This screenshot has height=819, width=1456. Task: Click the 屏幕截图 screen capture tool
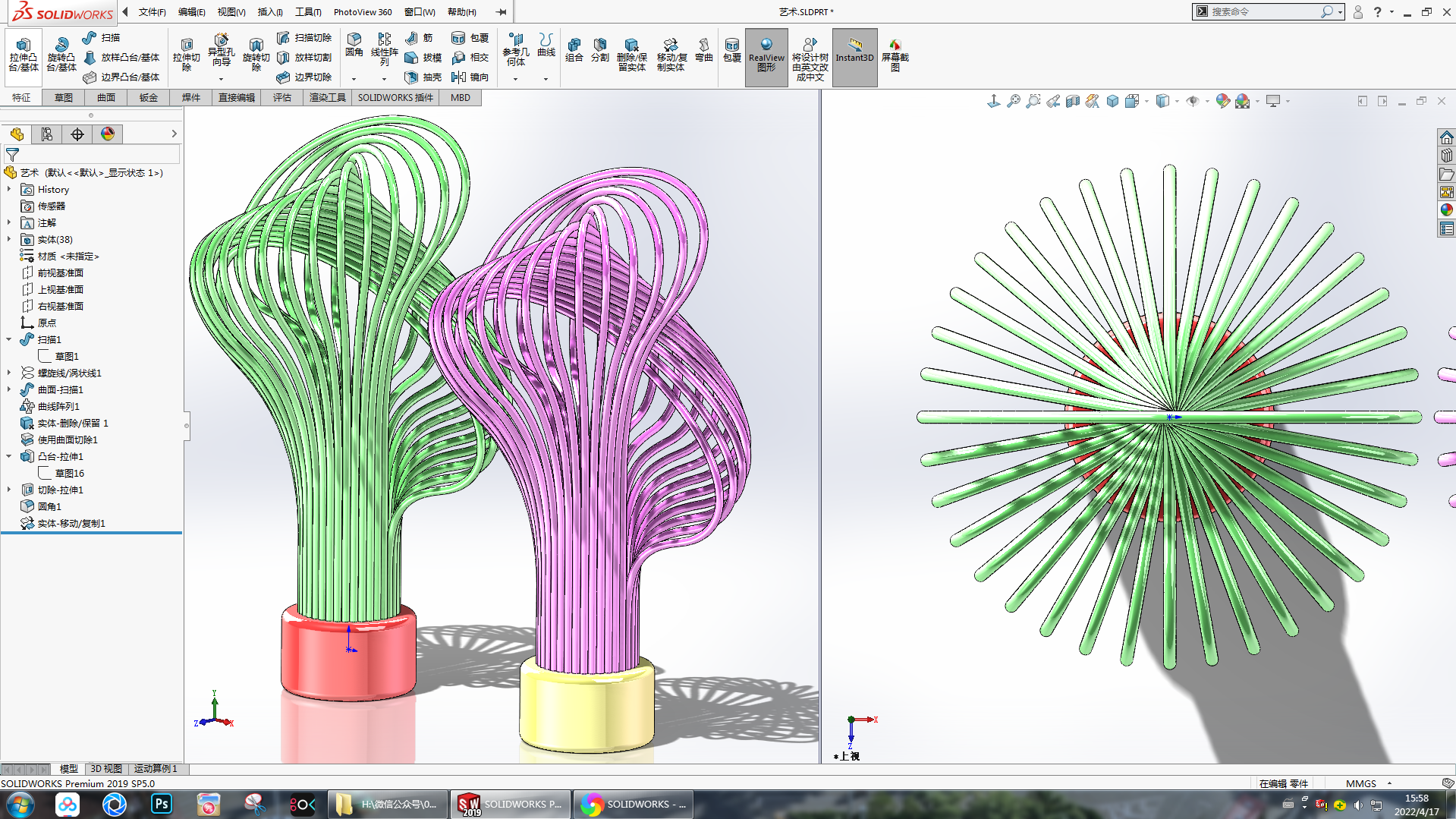pos(895,55)
